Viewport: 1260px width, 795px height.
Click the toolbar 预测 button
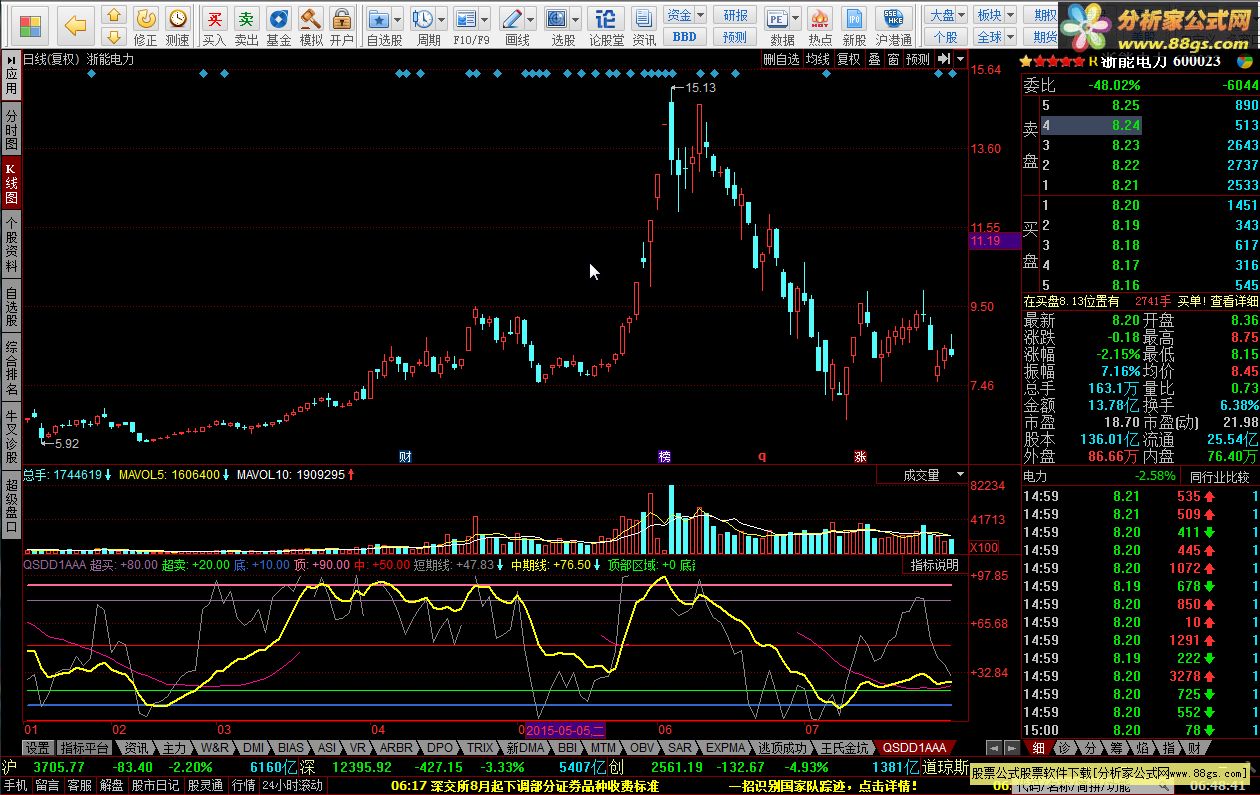(736, 37)
